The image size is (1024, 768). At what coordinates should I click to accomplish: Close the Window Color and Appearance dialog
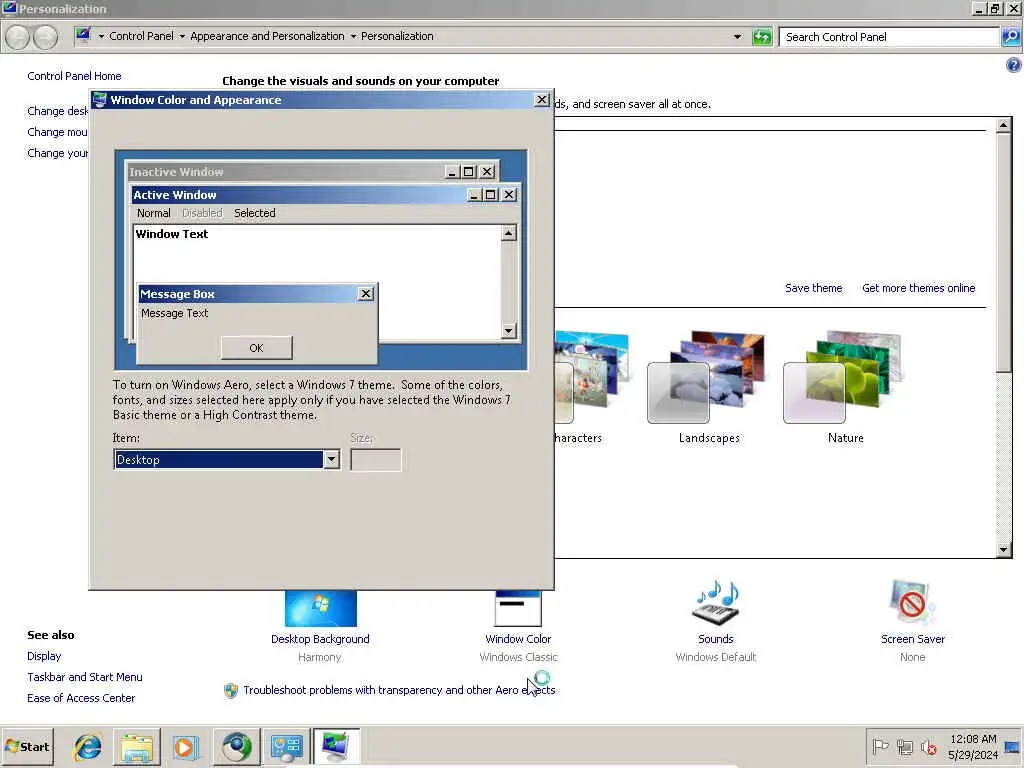click(542, 99)
